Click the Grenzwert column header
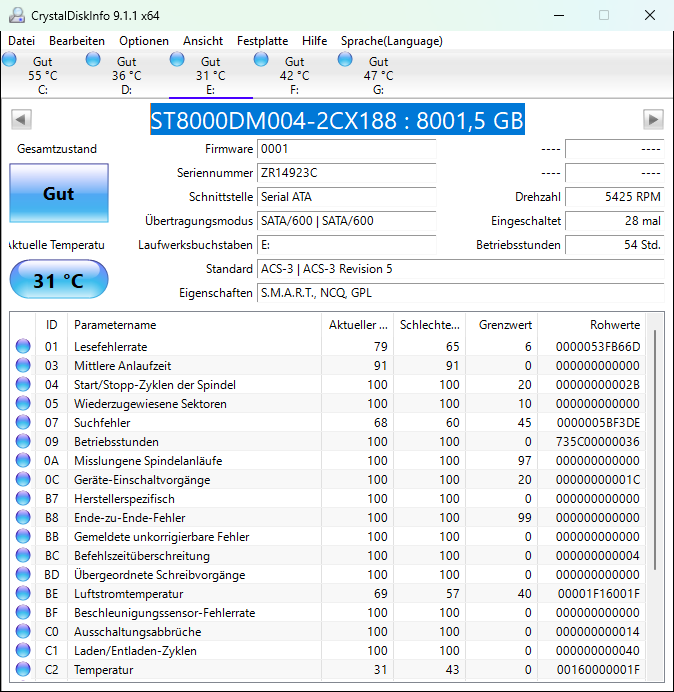Screen dimensions: 674x692 coord(502,325)
